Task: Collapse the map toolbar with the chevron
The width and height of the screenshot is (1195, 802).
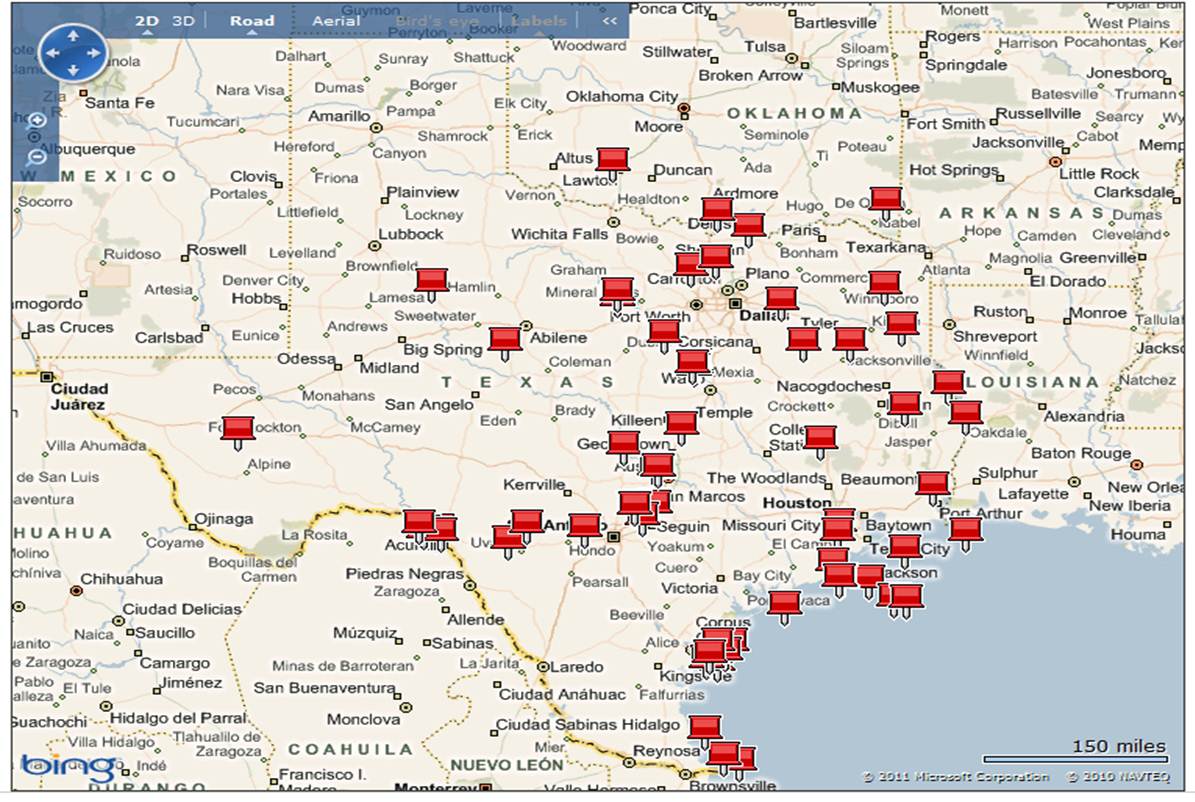Action: point(610,20)
